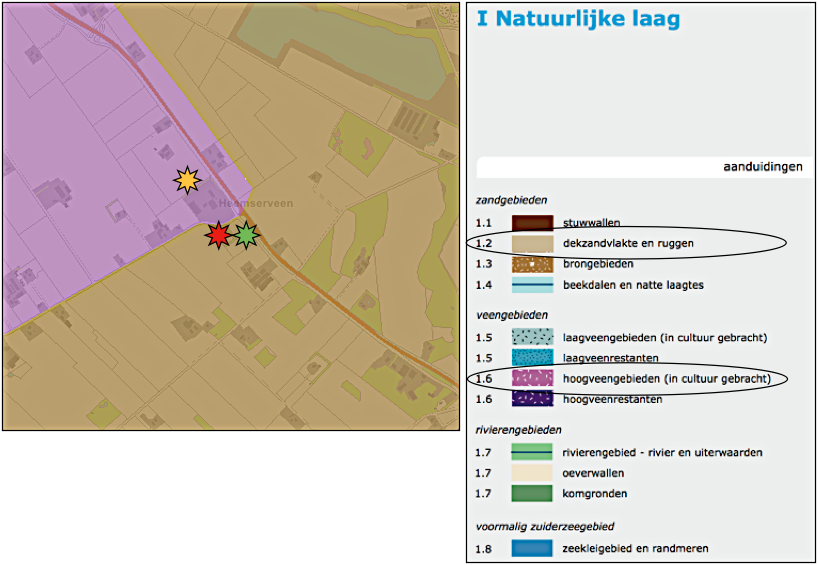Click the number 1.4 beside beekdalen
Image resolution: width=818 pixels, height=565 pixels.
(484, 285)
